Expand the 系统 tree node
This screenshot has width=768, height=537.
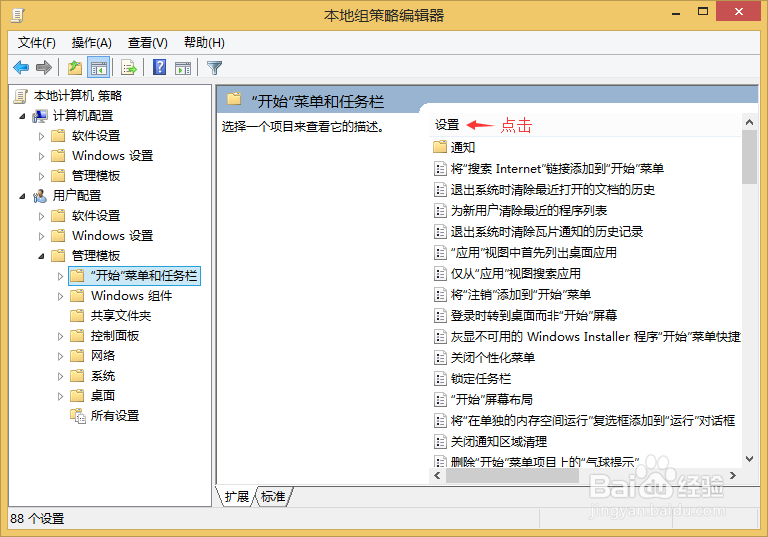click(x=60, y=376)
